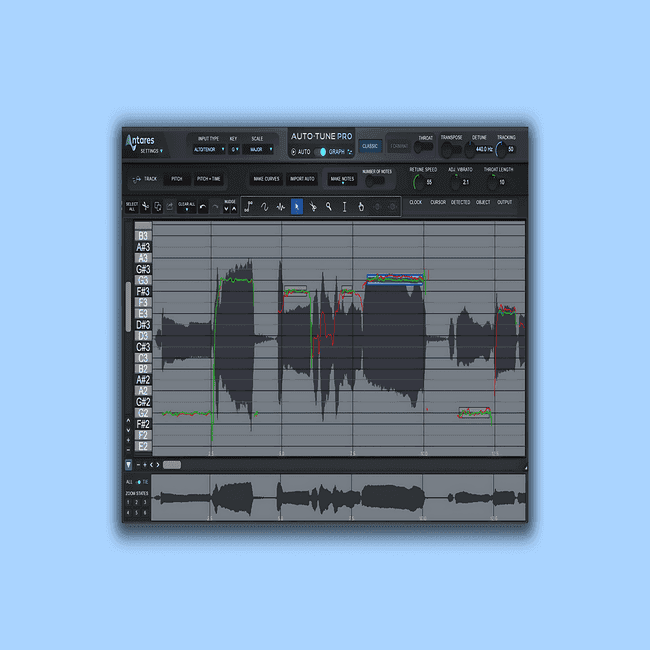650x650 pixels.
Task: Adjust the Transpose knob
Action: point(447,150)
